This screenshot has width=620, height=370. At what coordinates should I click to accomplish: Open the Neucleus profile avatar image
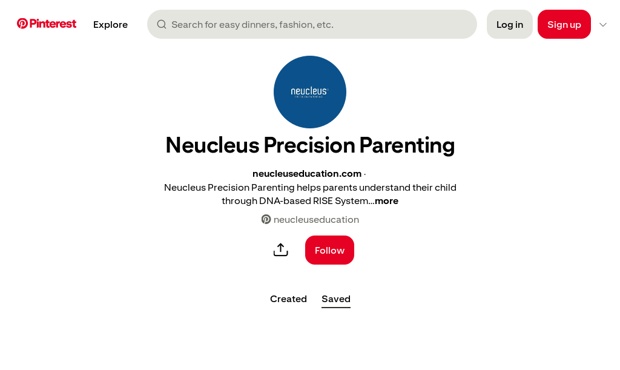(310, 92)
